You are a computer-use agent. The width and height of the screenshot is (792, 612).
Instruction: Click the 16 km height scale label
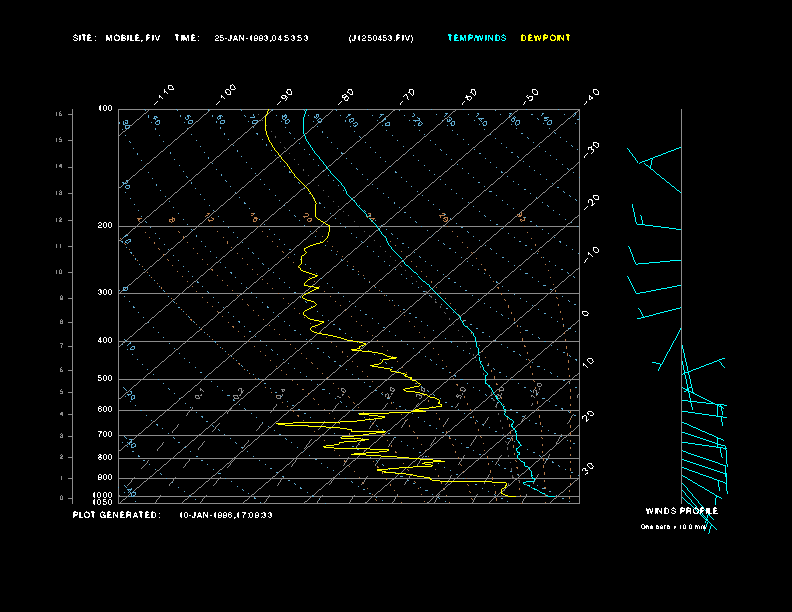pos(59,114)
